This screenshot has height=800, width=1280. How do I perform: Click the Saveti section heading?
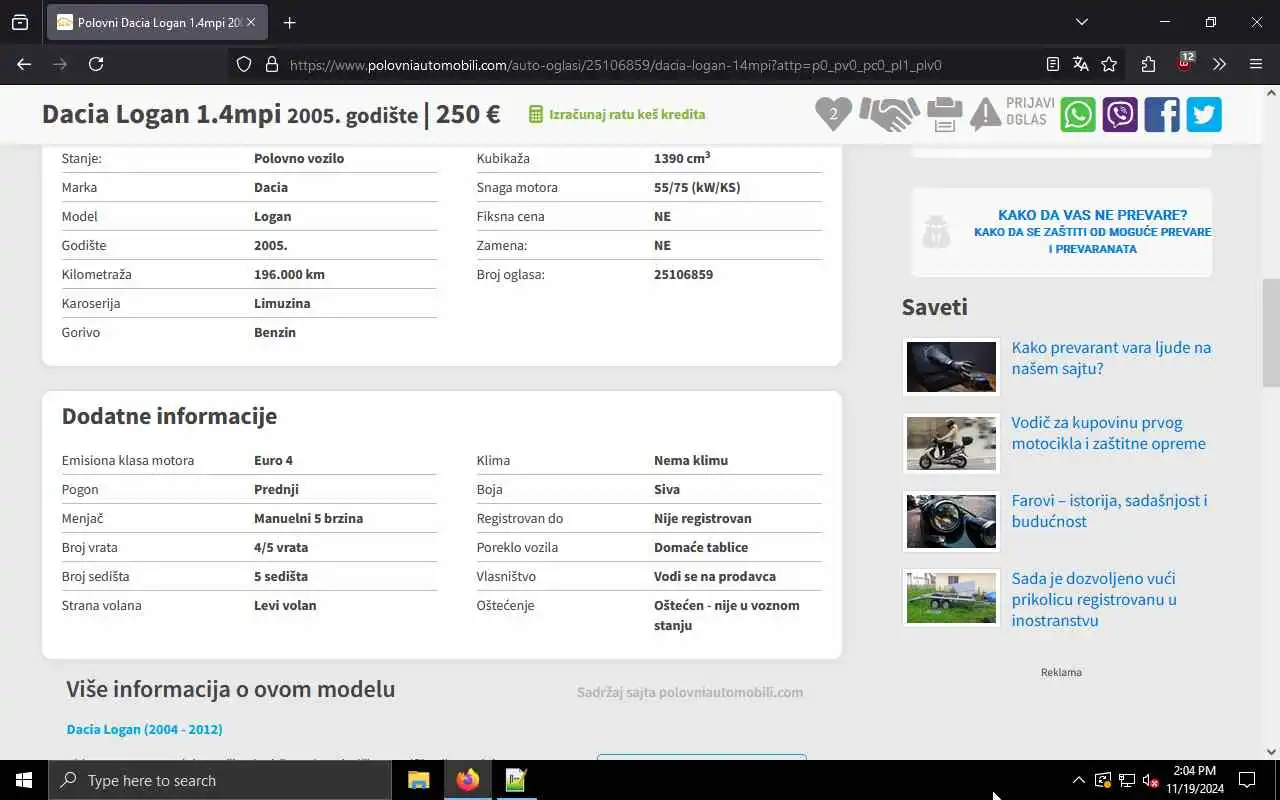tap(935, 307)
